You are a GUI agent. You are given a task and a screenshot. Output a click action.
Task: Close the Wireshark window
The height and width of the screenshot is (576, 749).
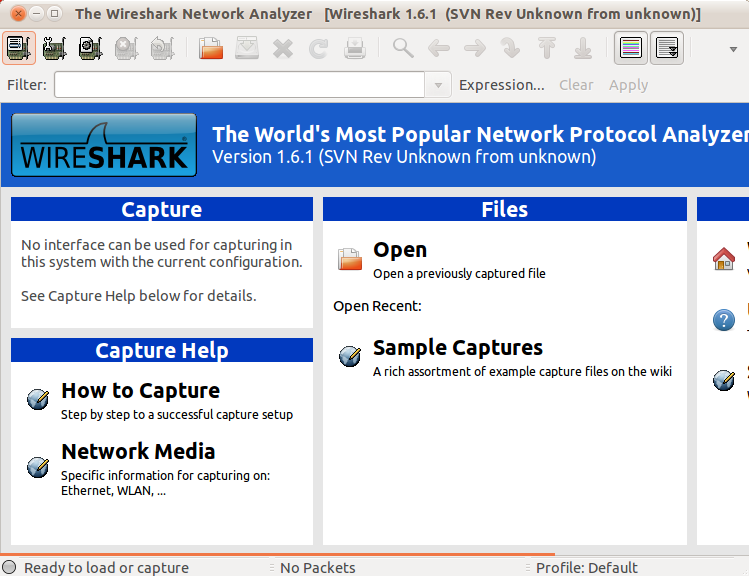(18, 13)
